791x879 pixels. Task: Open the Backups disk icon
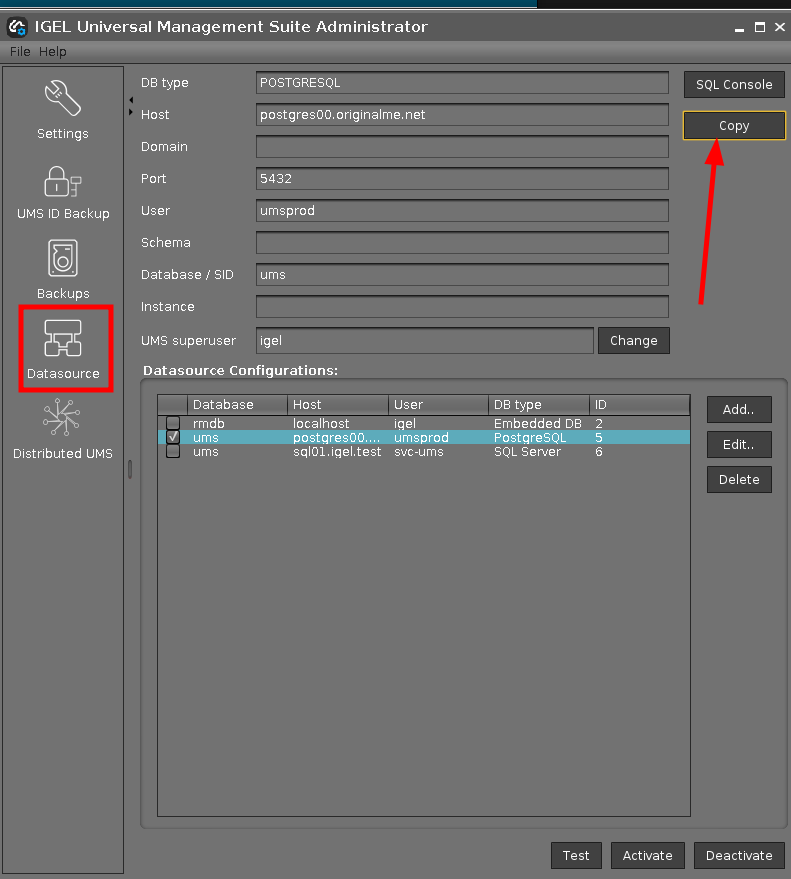pyautogui.click(x=62, y=260)
